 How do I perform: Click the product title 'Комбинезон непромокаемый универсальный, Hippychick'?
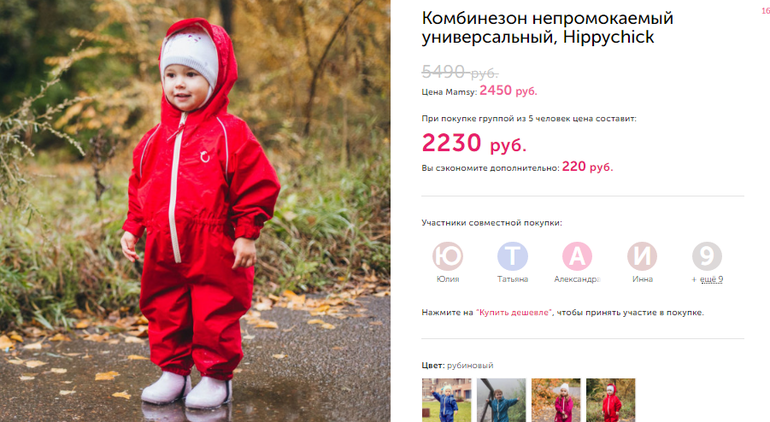tap(547, 28)
